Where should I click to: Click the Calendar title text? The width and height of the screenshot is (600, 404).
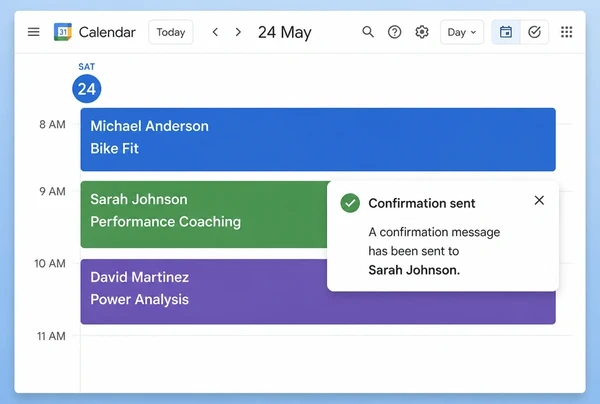[107, 32]
